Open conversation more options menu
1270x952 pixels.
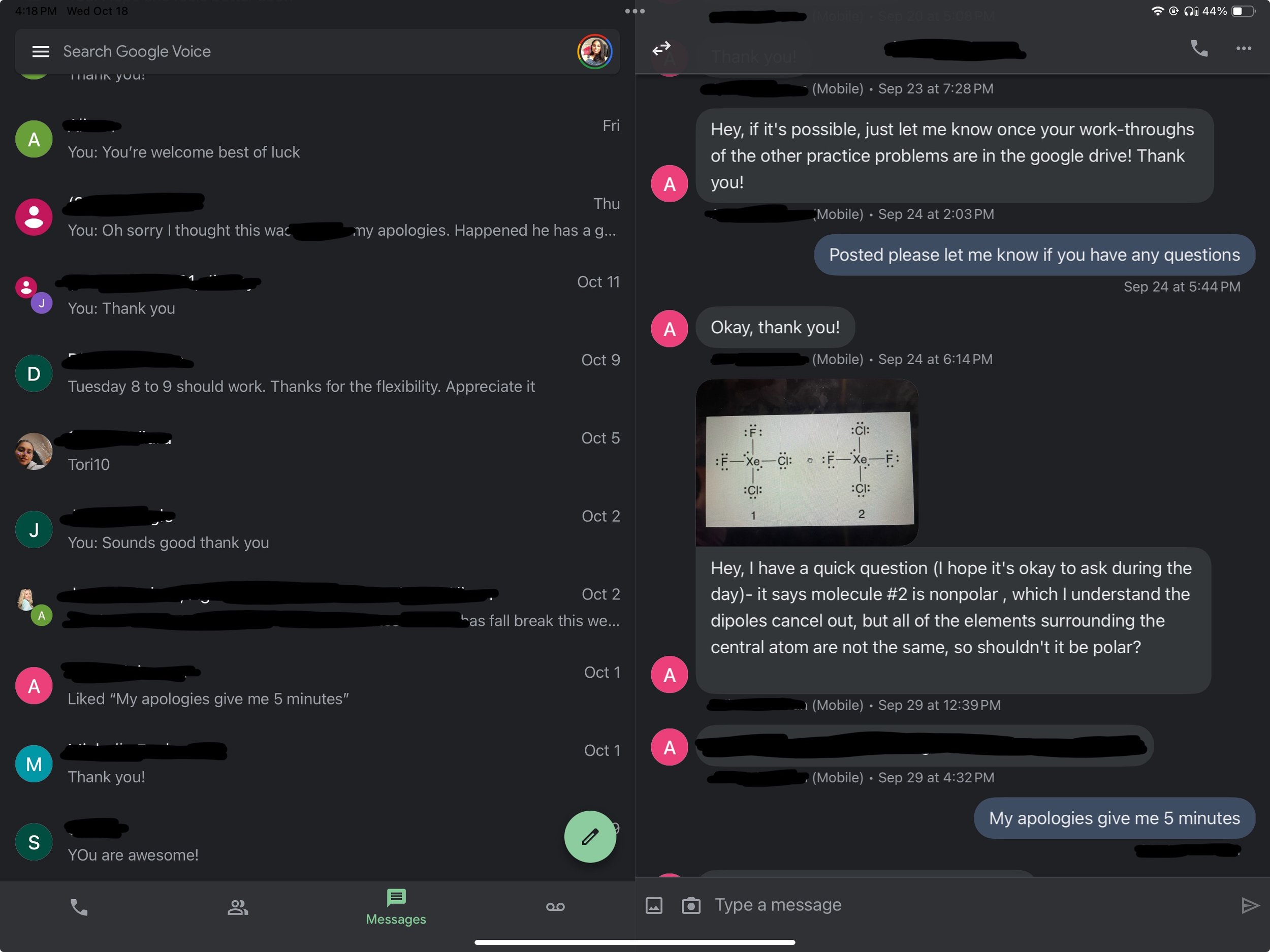pyautogui.click(x=1244, y=49)
